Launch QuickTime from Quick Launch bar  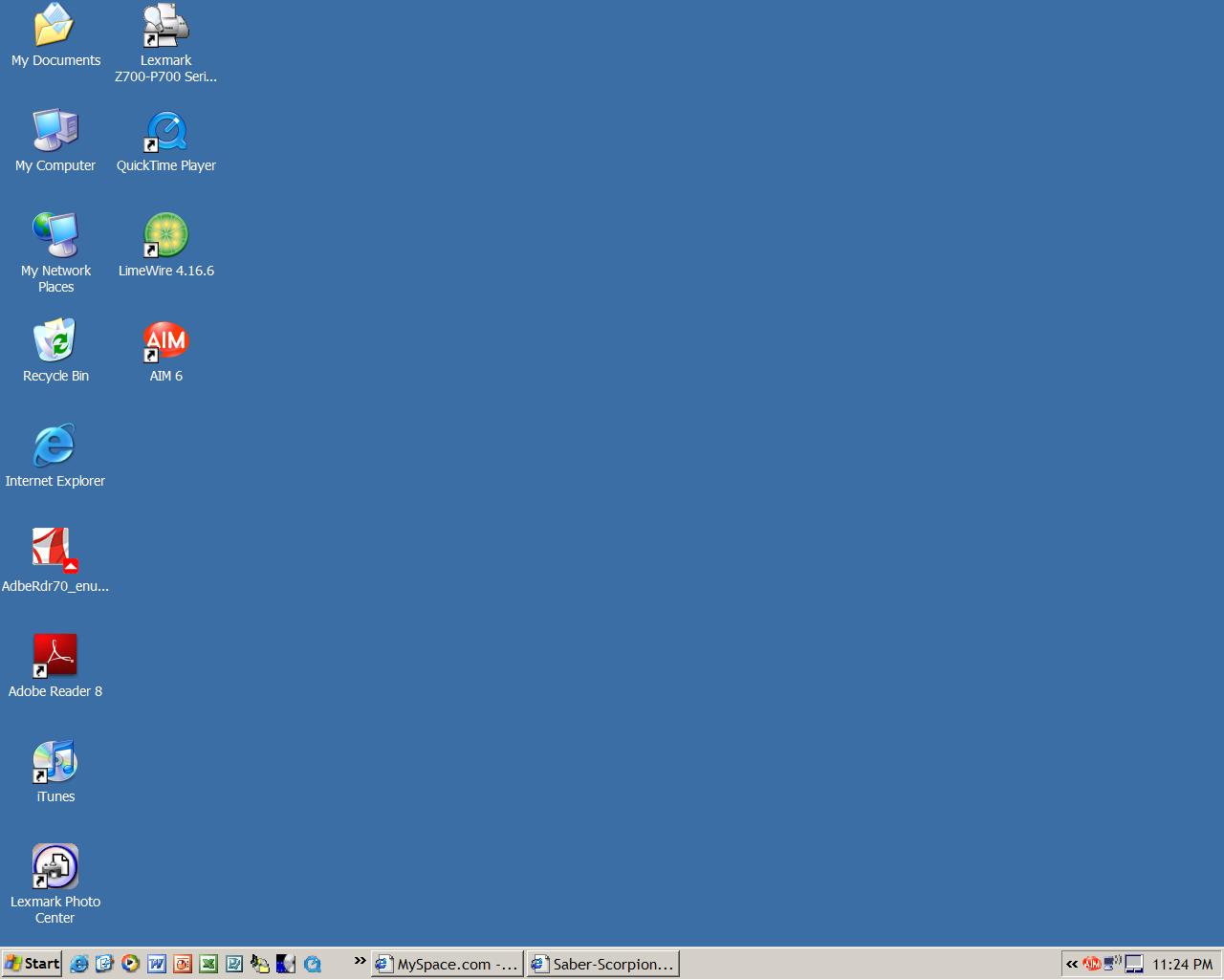[x=313, y=964]
